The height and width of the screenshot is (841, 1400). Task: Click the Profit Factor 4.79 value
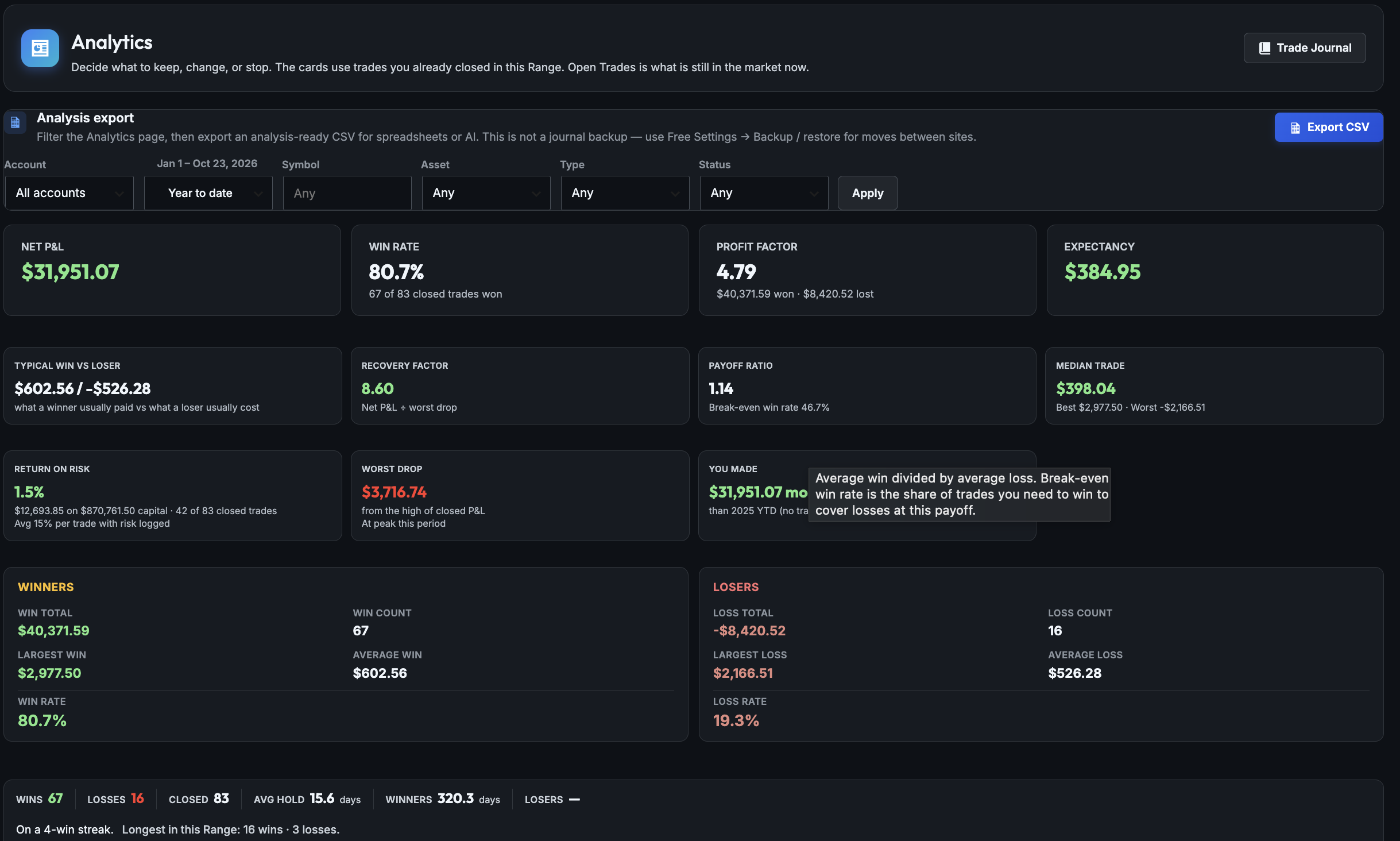[x=736, y=272]
